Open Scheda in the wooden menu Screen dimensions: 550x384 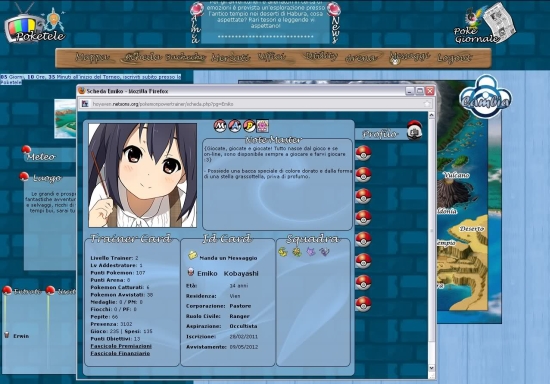pos(142,57)
